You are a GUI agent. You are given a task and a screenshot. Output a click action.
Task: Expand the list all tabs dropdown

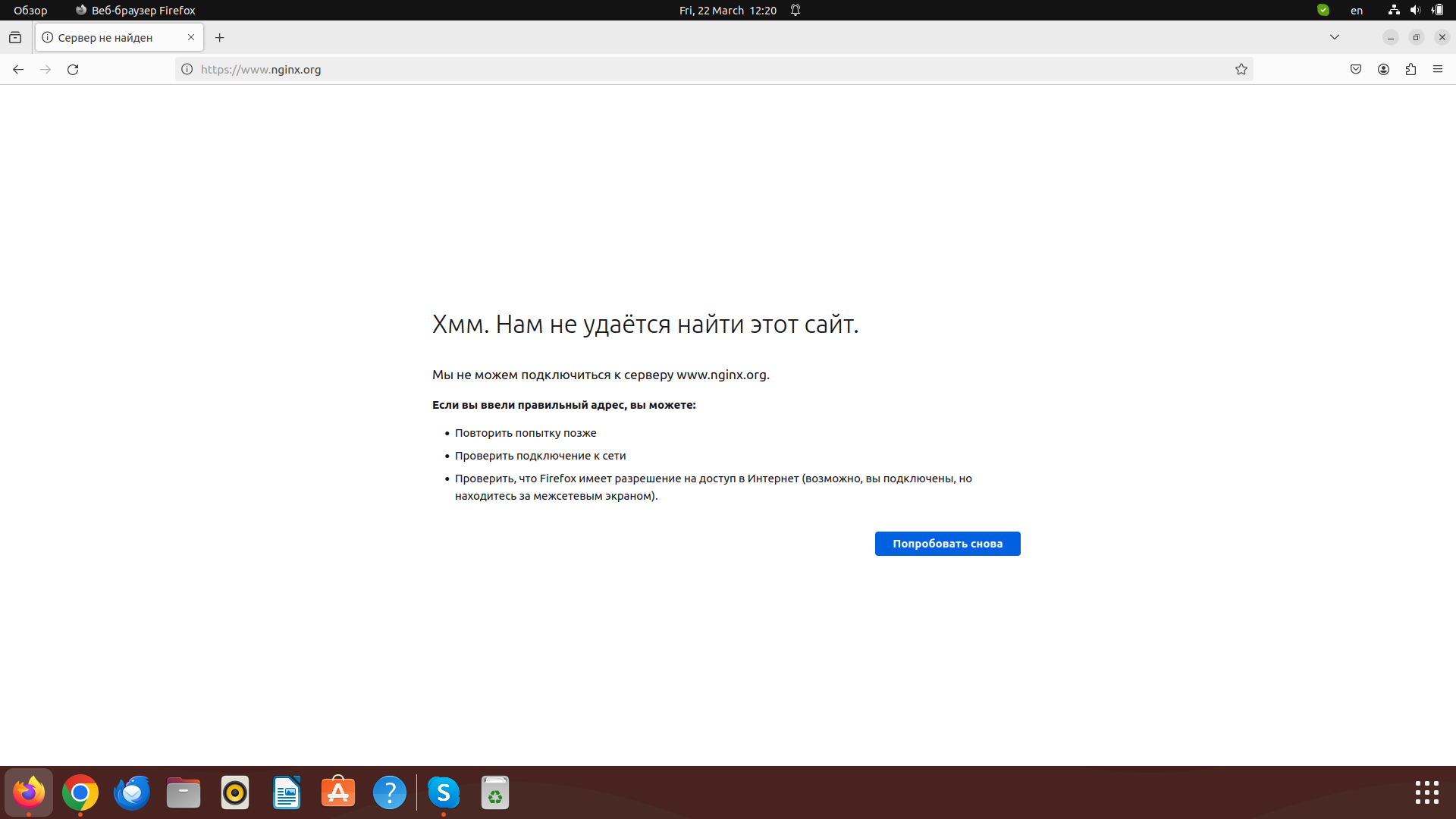tap(1335, 37)
